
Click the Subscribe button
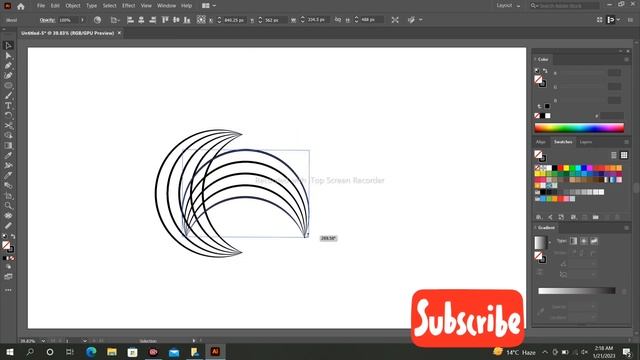[468, 318]
